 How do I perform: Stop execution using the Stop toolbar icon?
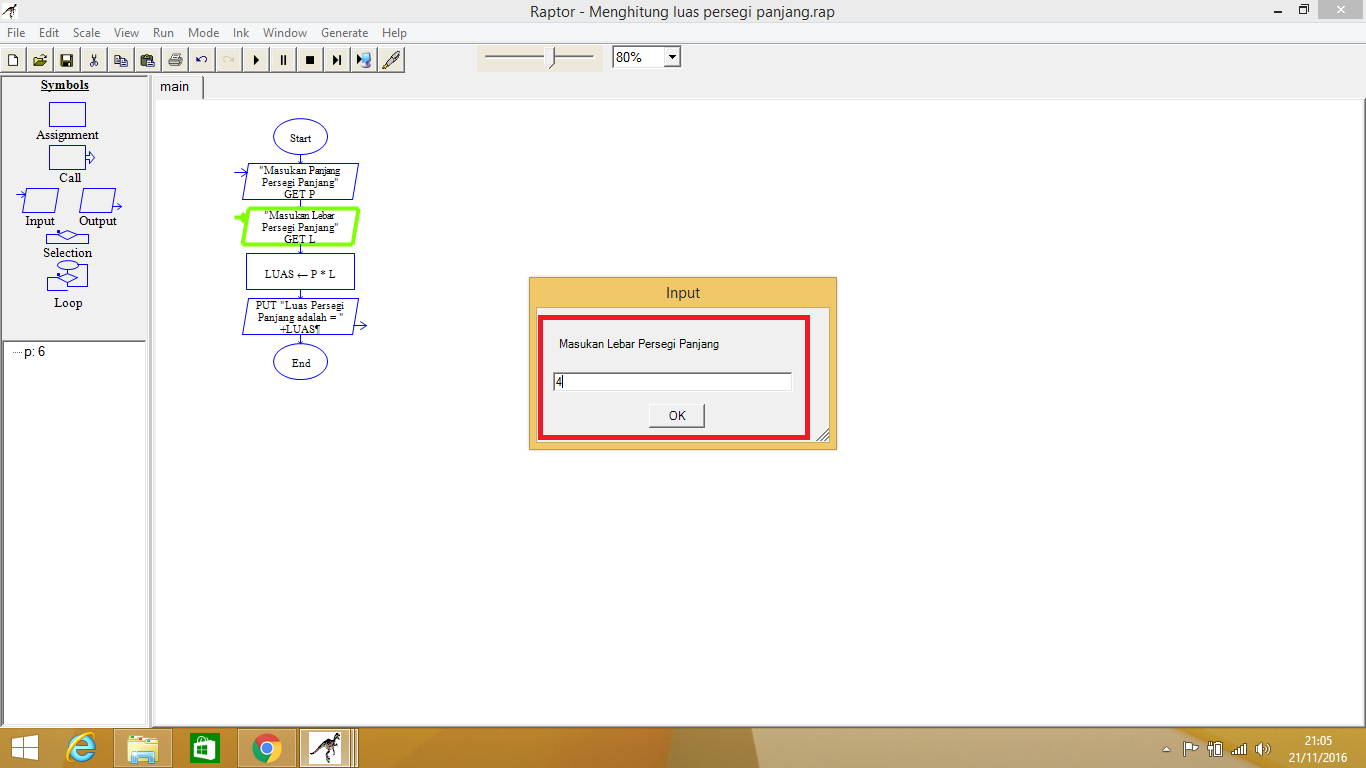[310, 59]
